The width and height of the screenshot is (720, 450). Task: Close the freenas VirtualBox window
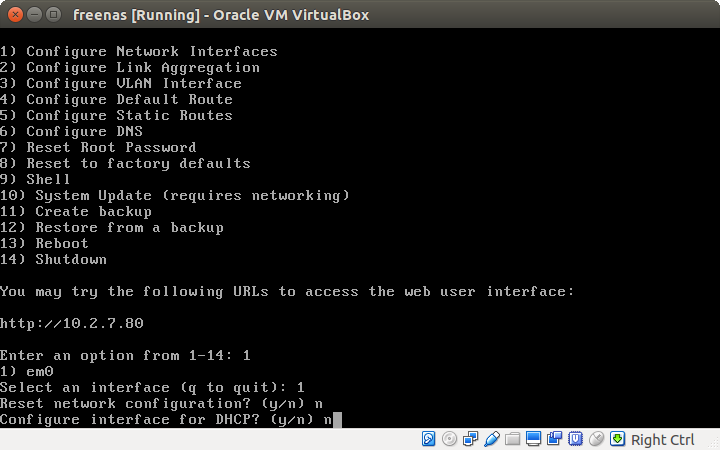[15, 15]
